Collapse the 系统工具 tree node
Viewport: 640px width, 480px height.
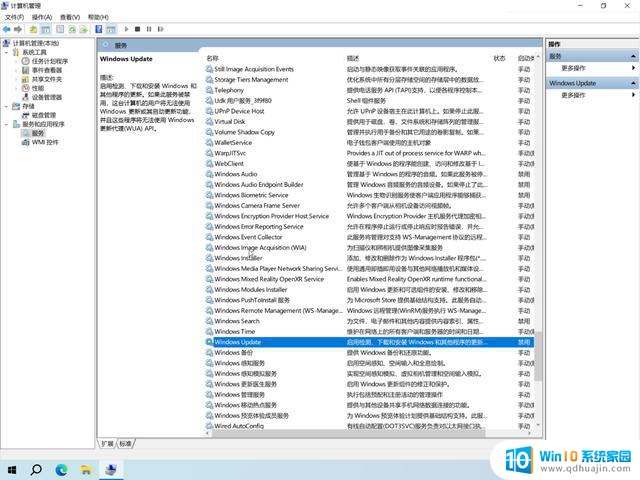tap(7, 52)
